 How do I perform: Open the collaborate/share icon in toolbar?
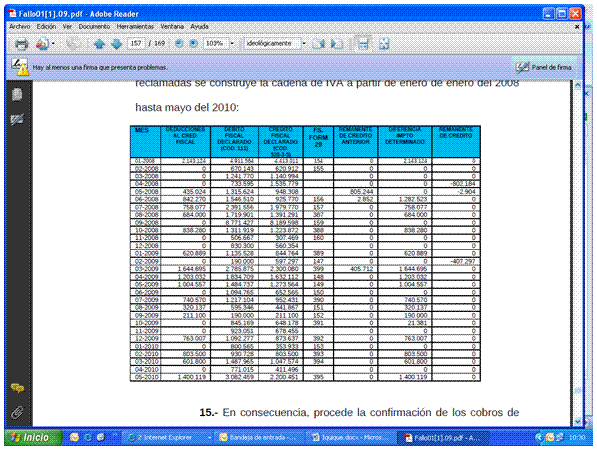click(42, 44)
